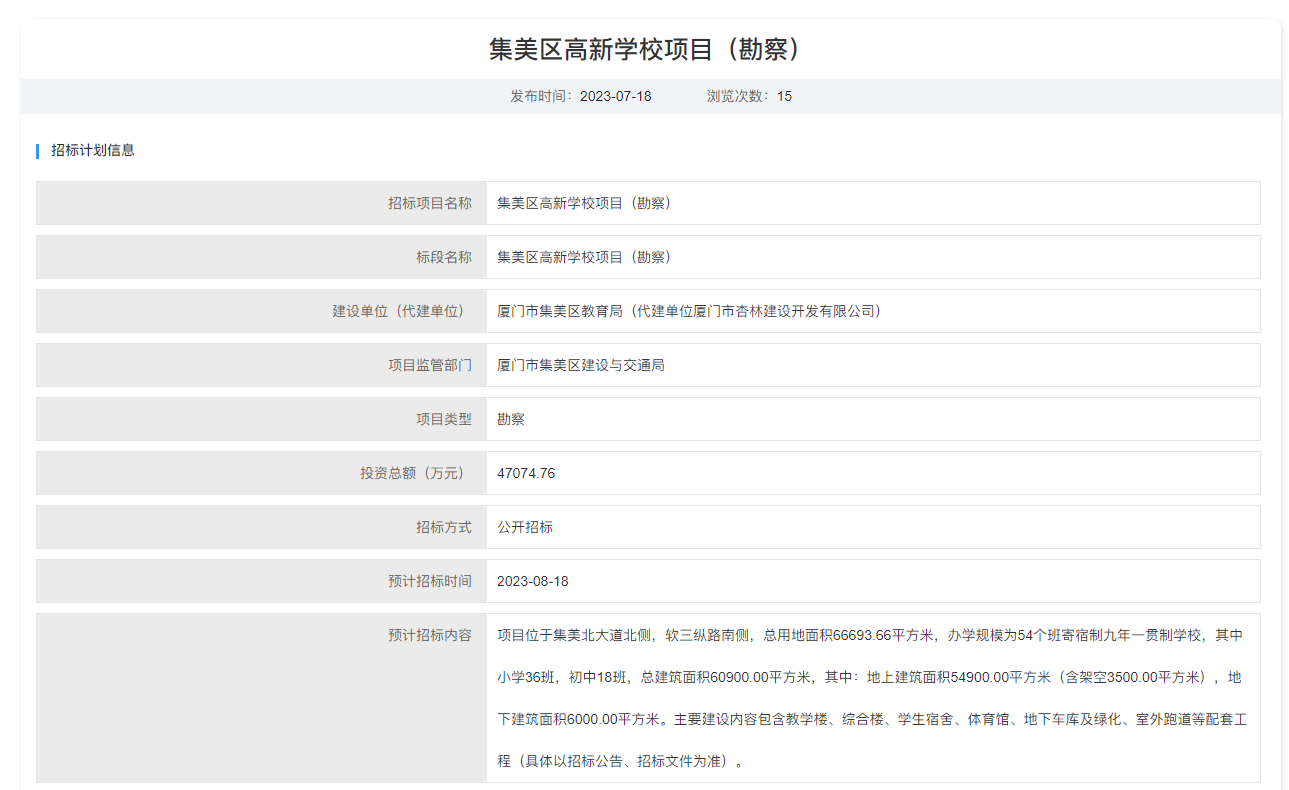This screenshot has height=790, width=1289.
Task: Click 厦门市集美区建设与交通局 value text
Action: pyautogui.click(x=581, y=365)
